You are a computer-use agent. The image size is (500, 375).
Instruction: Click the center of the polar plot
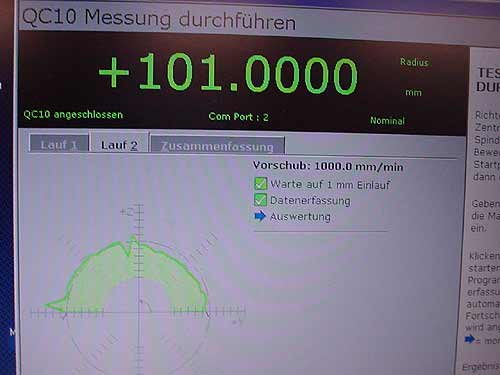pos(139,312)
